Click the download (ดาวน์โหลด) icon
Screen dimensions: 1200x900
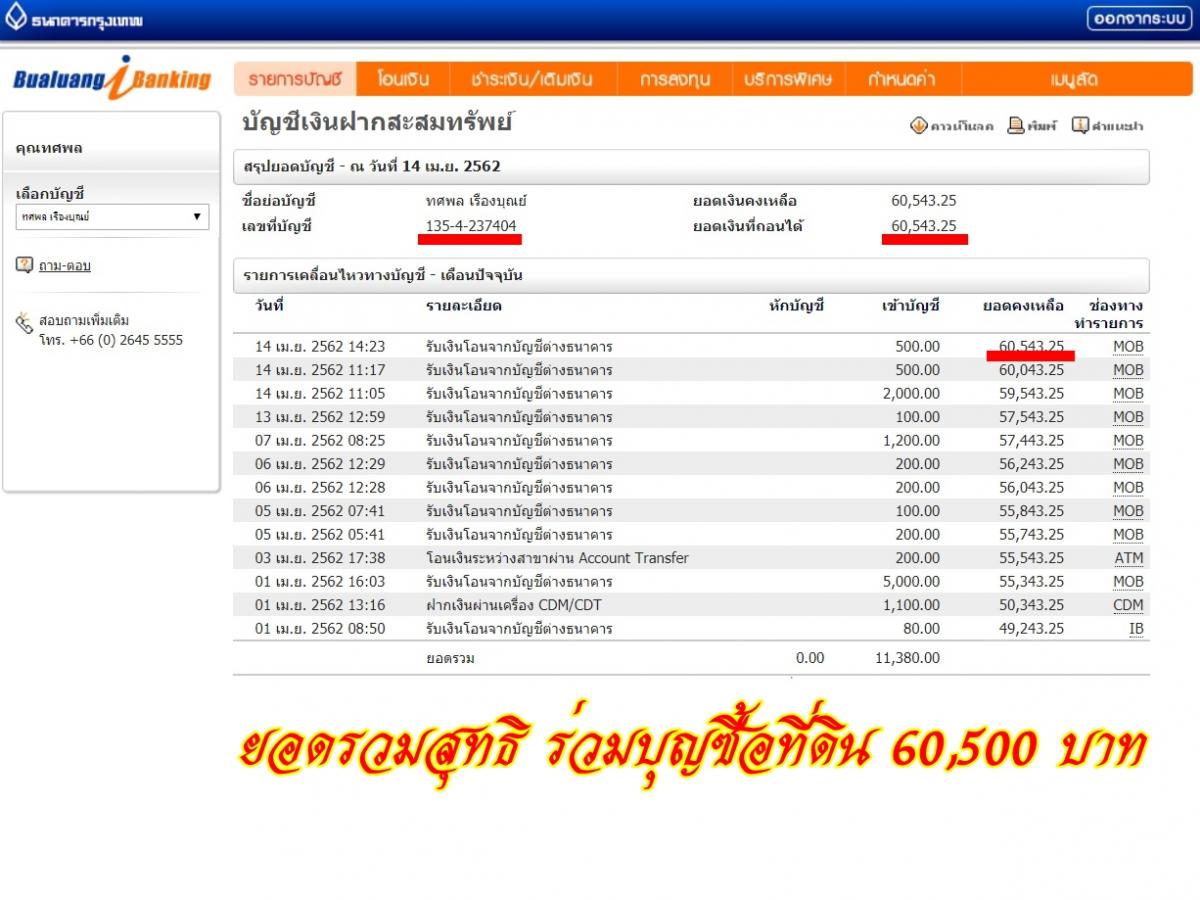[919, 126]
